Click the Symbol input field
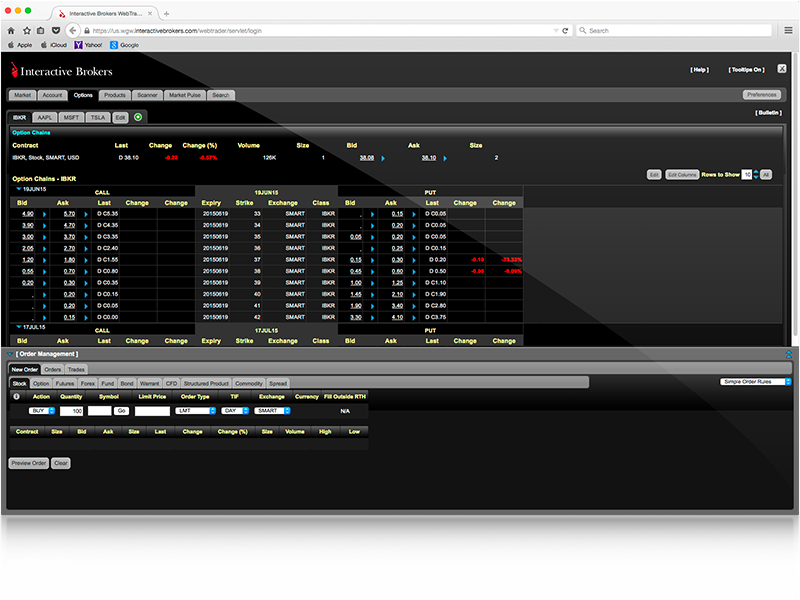This screenshot has height=600, width=800. tap(99, 411)
